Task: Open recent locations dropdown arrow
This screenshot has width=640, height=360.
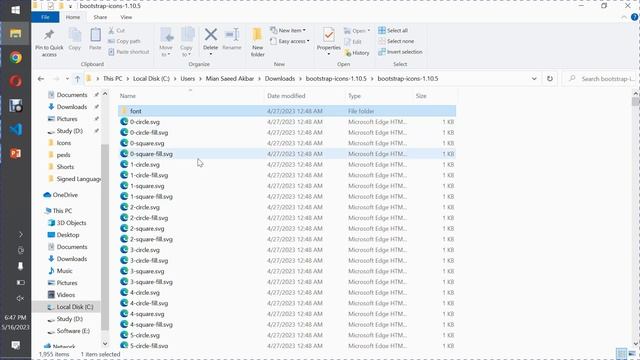Action: 67,79
